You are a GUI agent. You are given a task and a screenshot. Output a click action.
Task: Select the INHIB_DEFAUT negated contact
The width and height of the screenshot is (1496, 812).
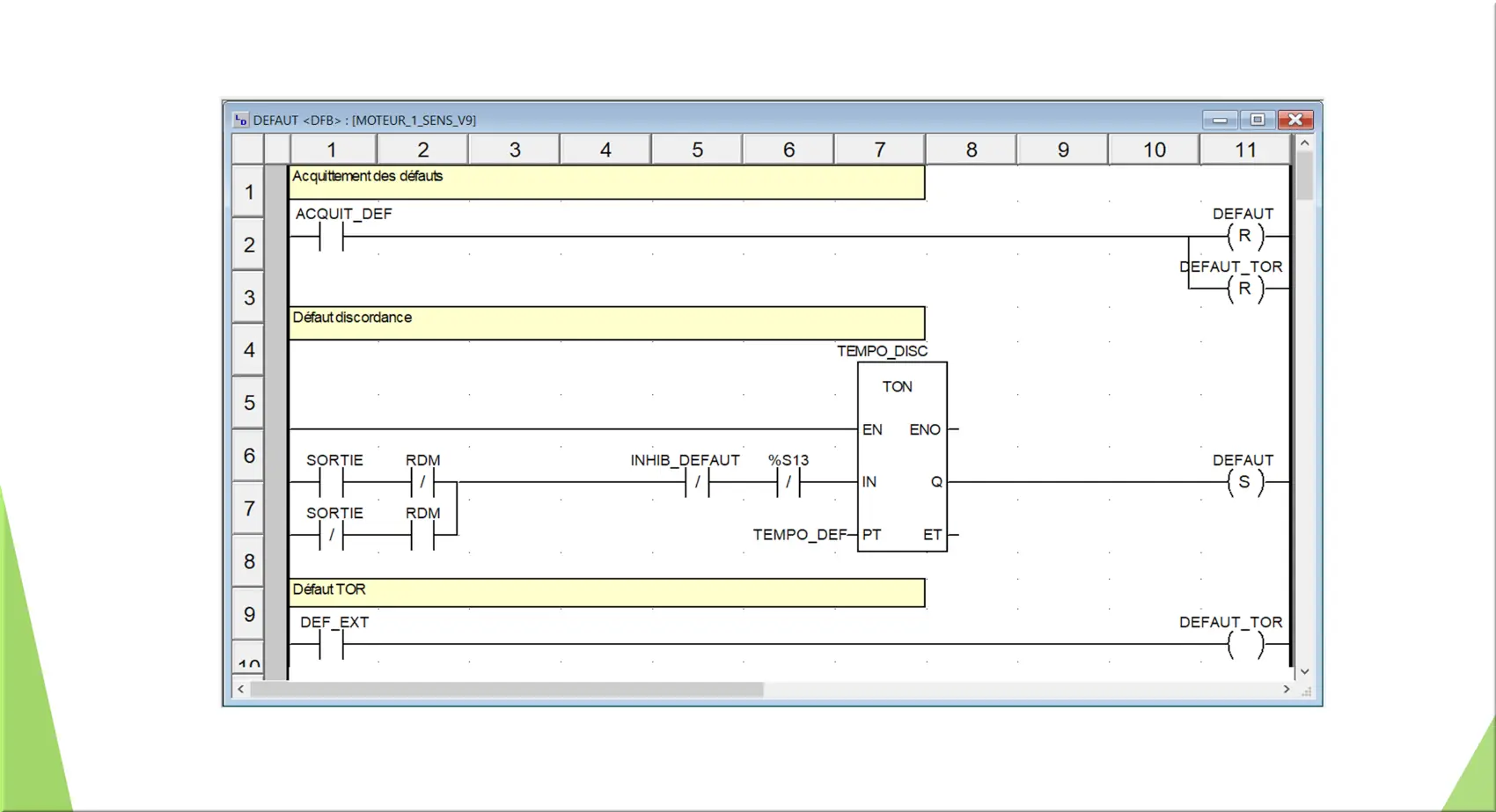697,482
